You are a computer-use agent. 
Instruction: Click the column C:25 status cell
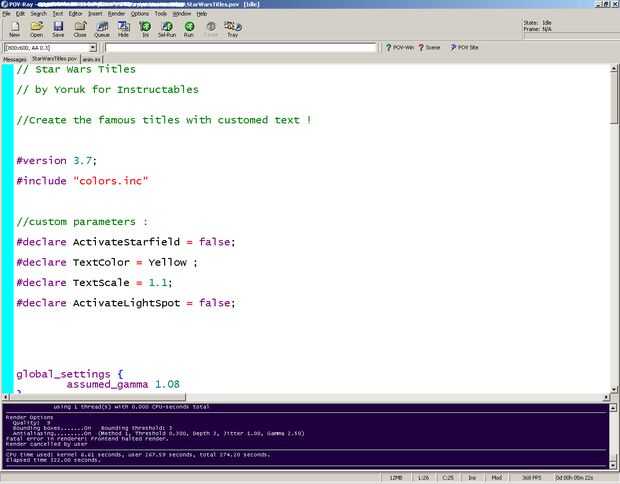448,478
